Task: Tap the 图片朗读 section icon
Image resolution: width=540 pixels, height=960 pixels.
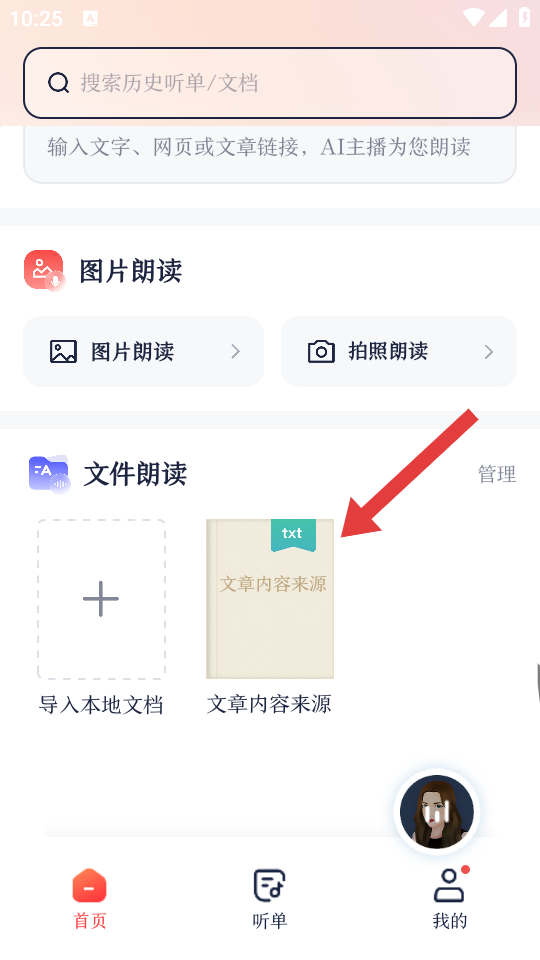Action: point(45,271)
